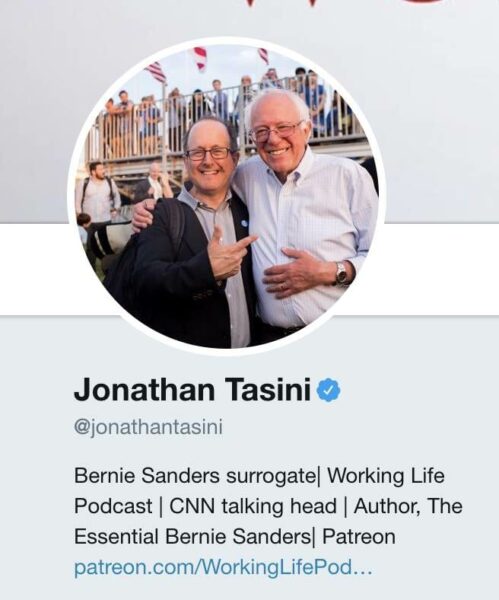
Task: Click the blue lapel pin on dark jacket
Action: coord(245,223)
